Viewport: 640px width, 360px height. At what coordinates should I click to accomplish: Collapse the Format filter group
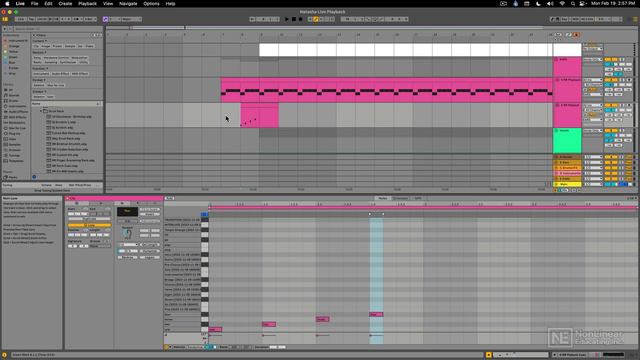pos(39,80)
